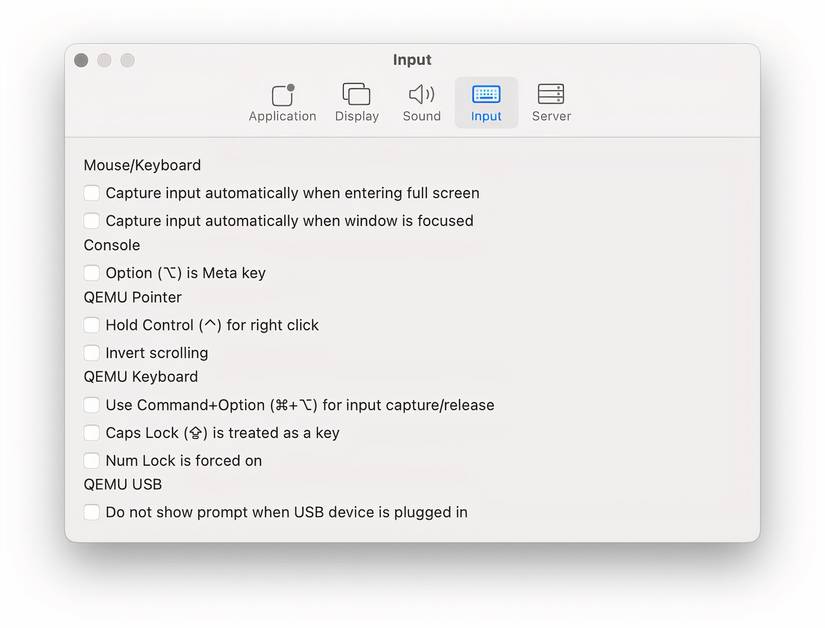Enable capture input when entering full screen
Image resolution: width=825 pixels, height=628 pixels.
[x=92, y=193]
